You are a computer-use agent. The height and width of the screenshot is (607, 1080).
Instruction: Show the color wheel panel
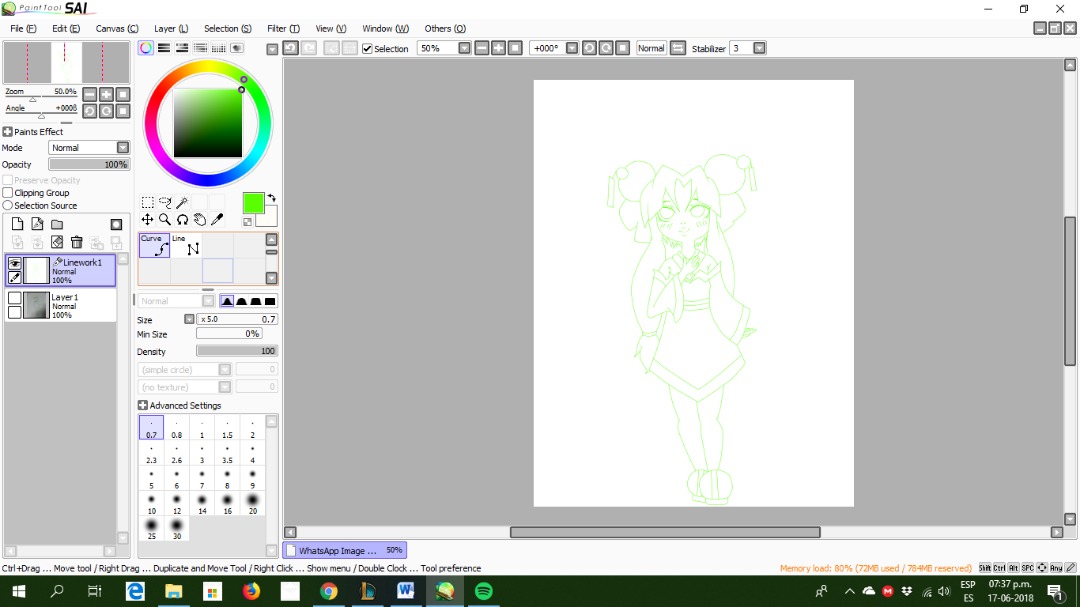(146, 48)
